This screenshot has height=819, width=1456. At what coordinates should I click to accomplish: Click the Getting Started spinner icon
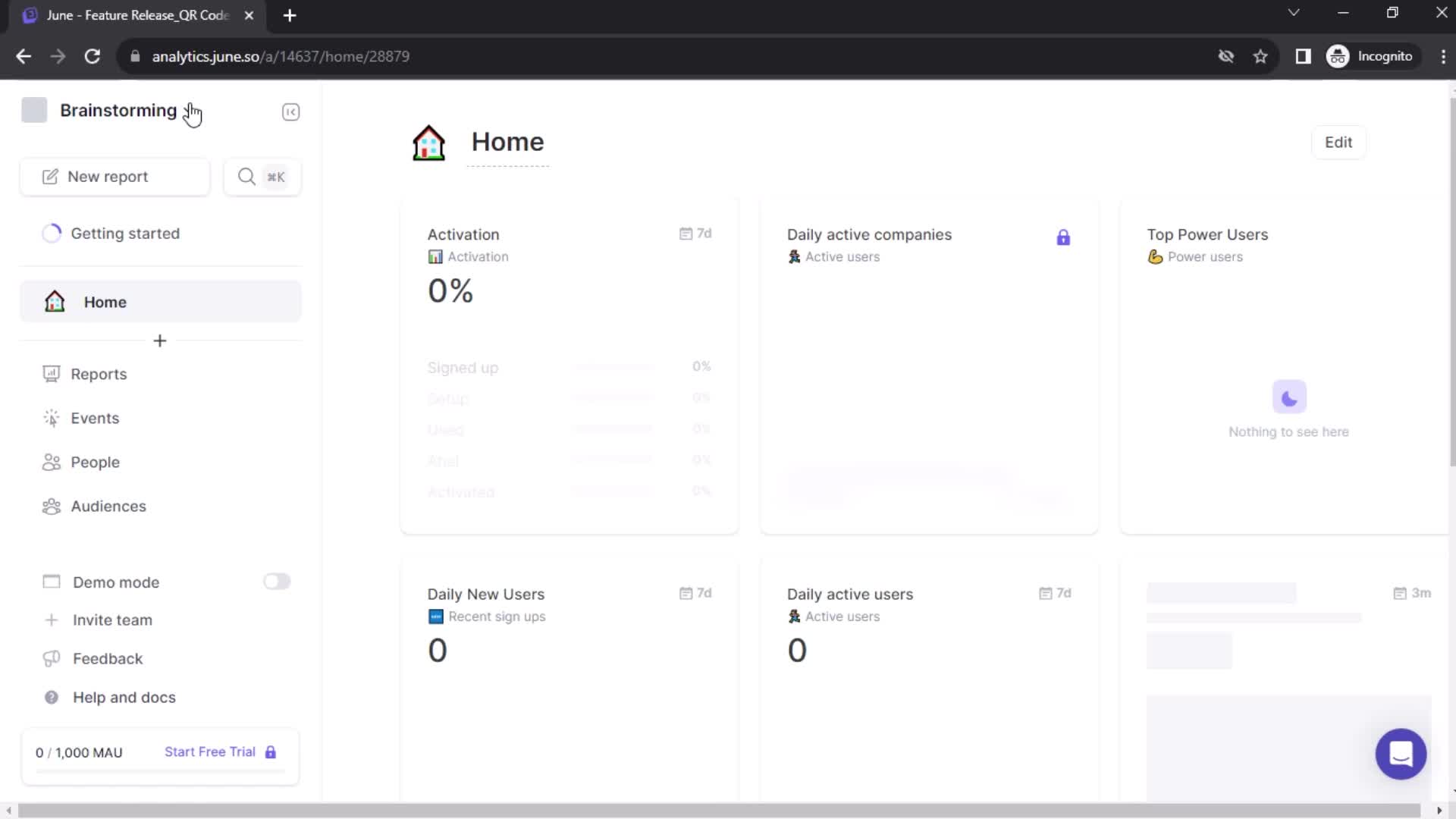52,233
